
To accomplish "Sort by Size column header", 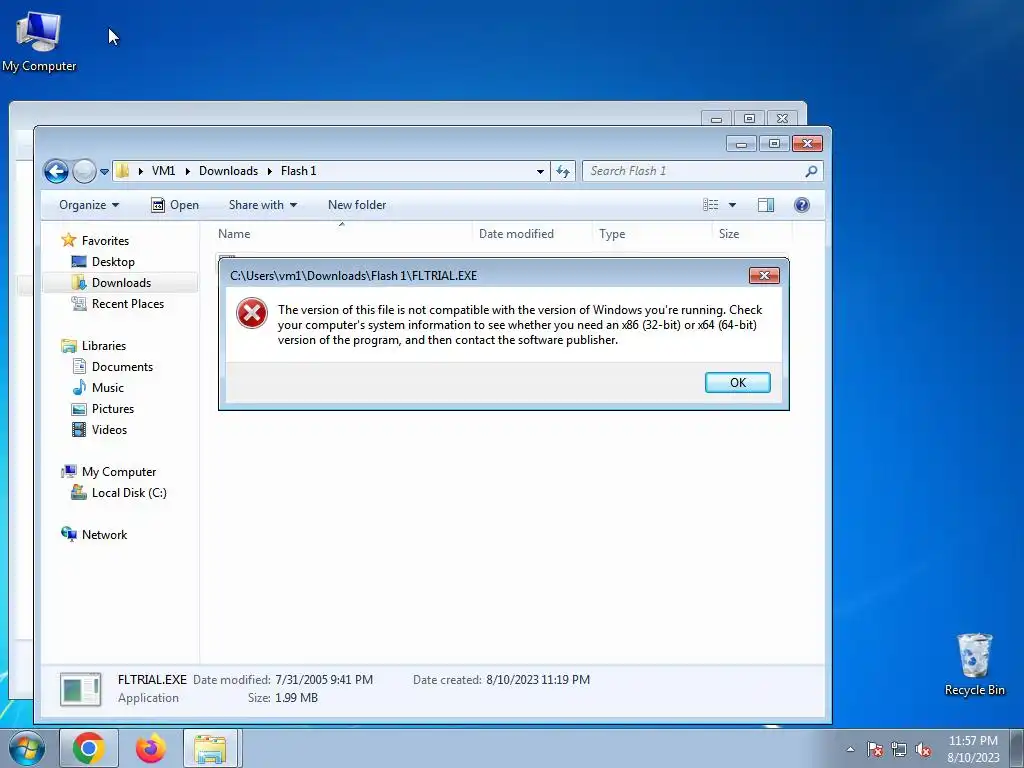I will pos(751,234).
